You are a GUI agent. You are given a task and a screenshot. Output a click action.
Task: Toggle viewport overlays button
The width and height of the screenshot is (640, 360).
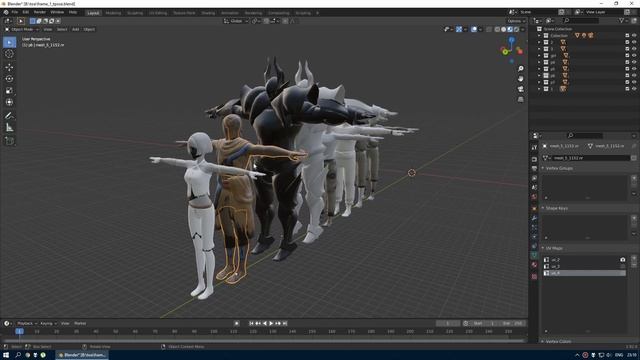(474, 29)
